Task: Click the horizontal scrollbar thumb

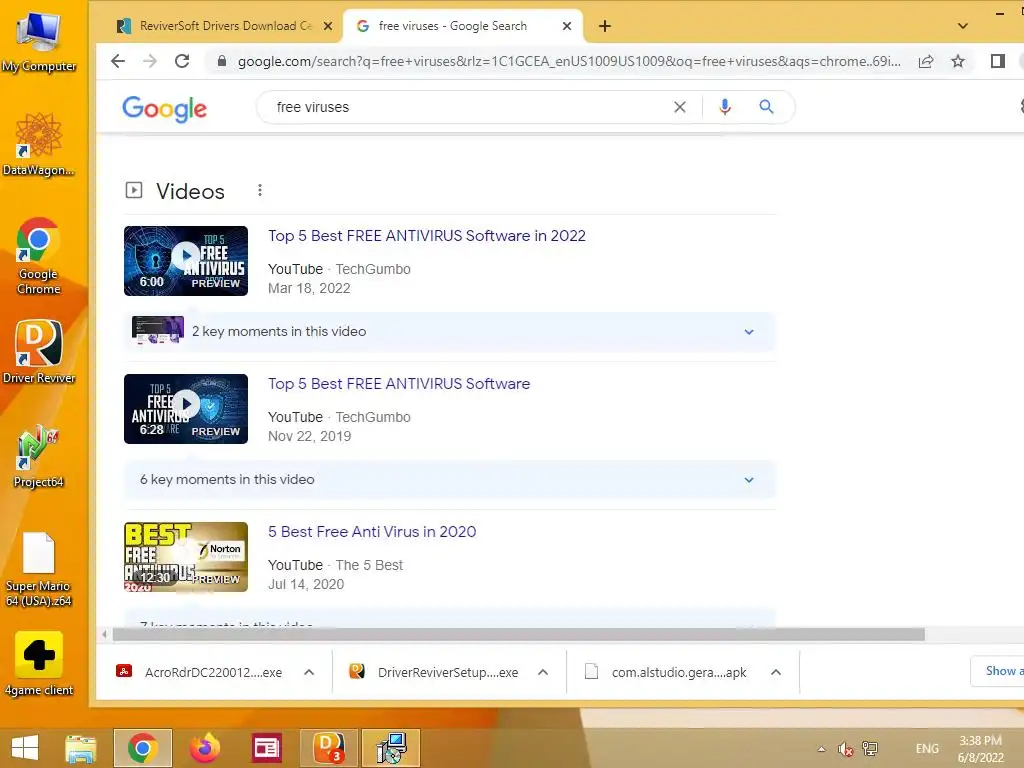Action: click(519, 635)
